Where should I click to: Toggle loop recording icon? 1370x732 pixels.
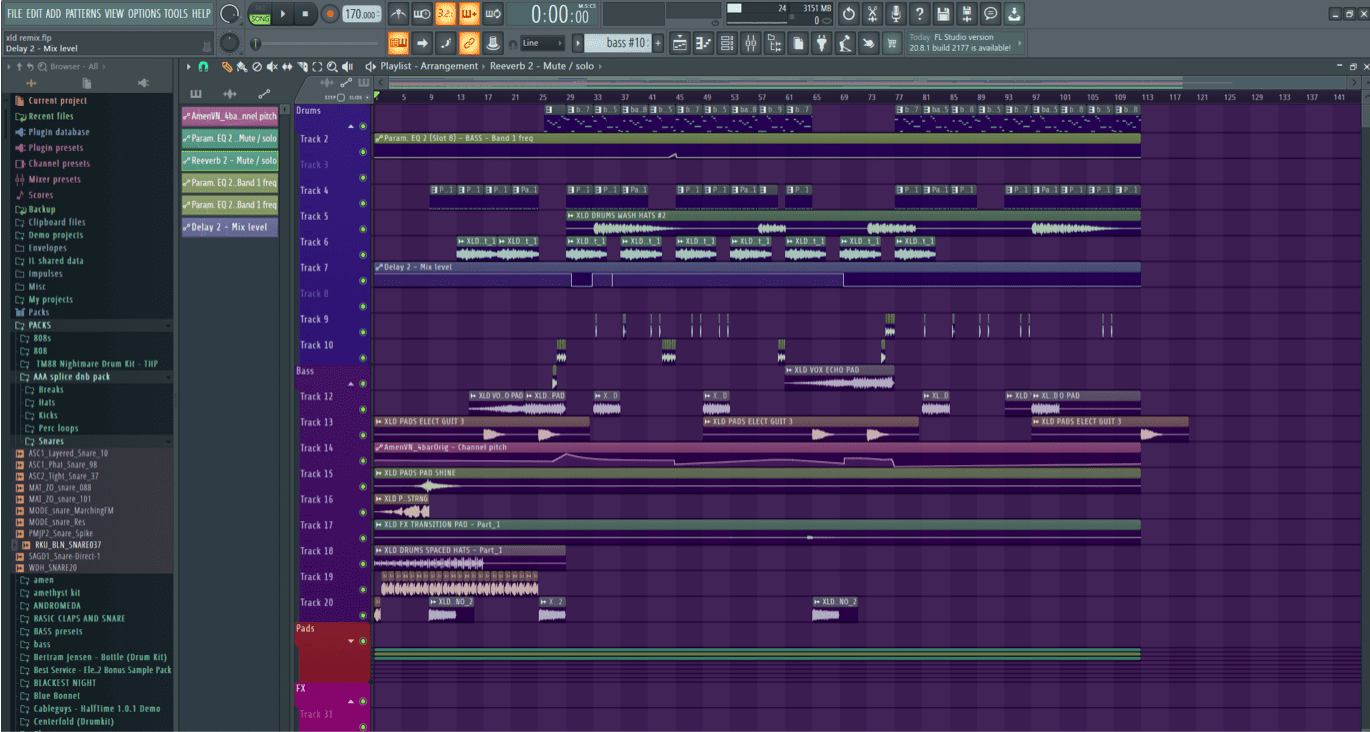click(493, 14)
